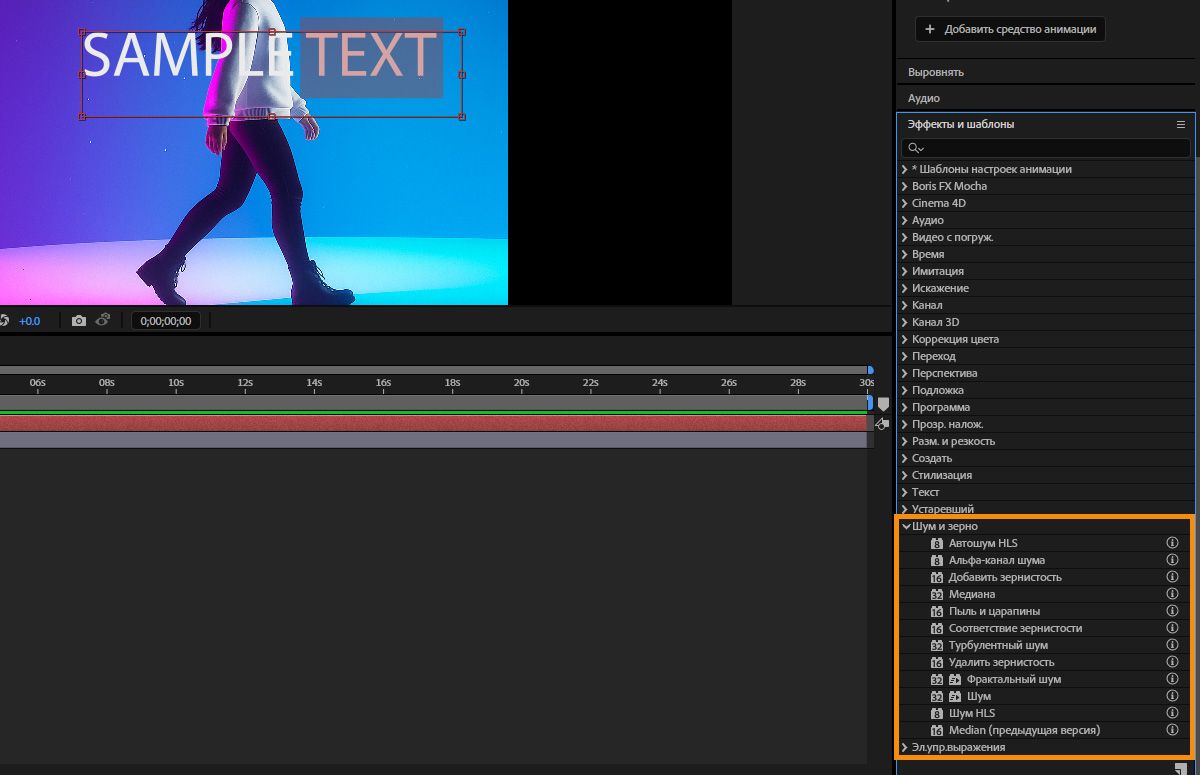1200x775 pixels.
Task: Open info for Автошум HLS effect
Action: 1172,543
